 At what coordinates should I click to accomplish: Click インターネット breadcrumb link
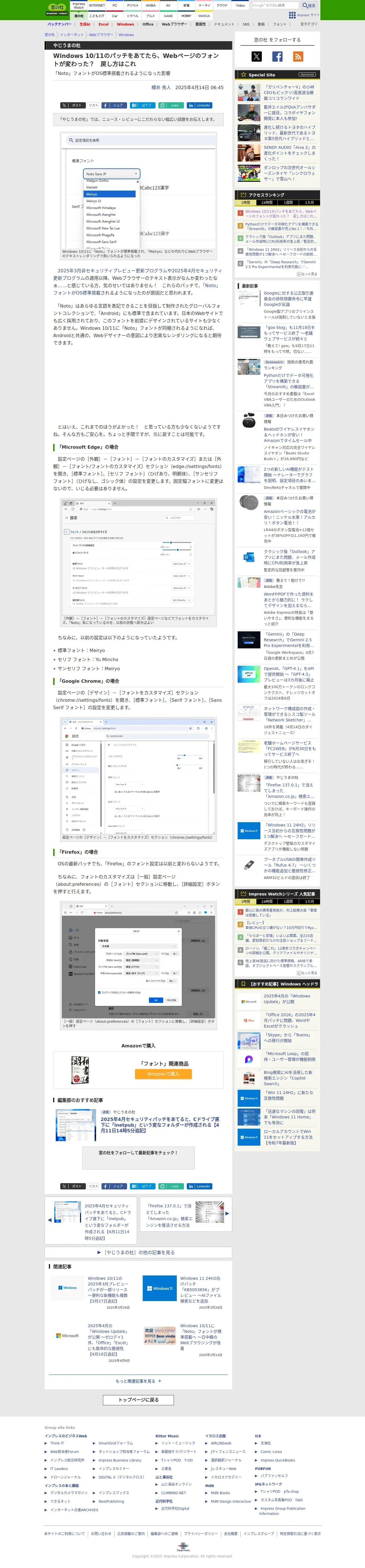click(72, 35)
